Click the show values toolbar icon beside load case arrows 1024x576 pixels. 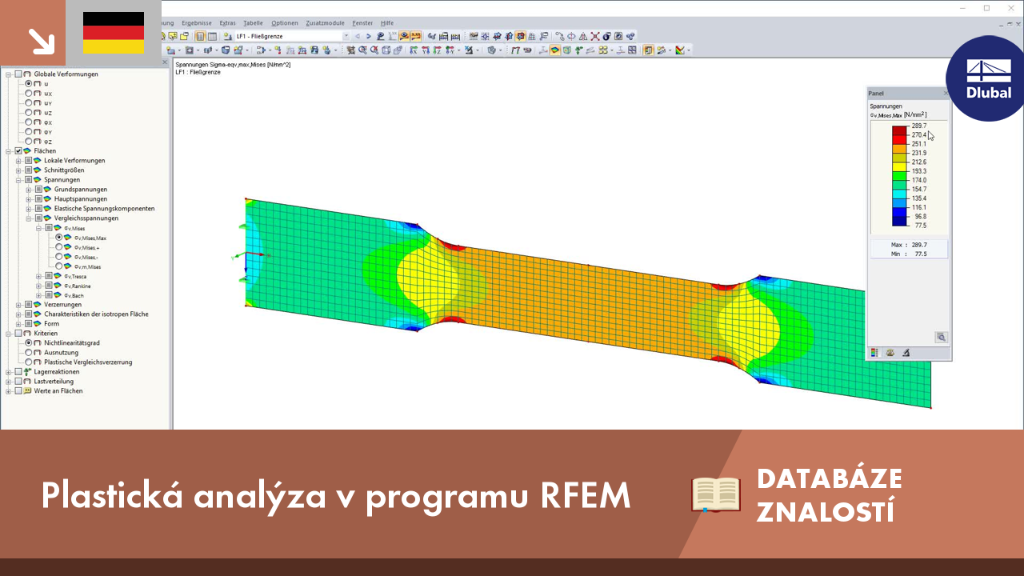pos(380,37)
